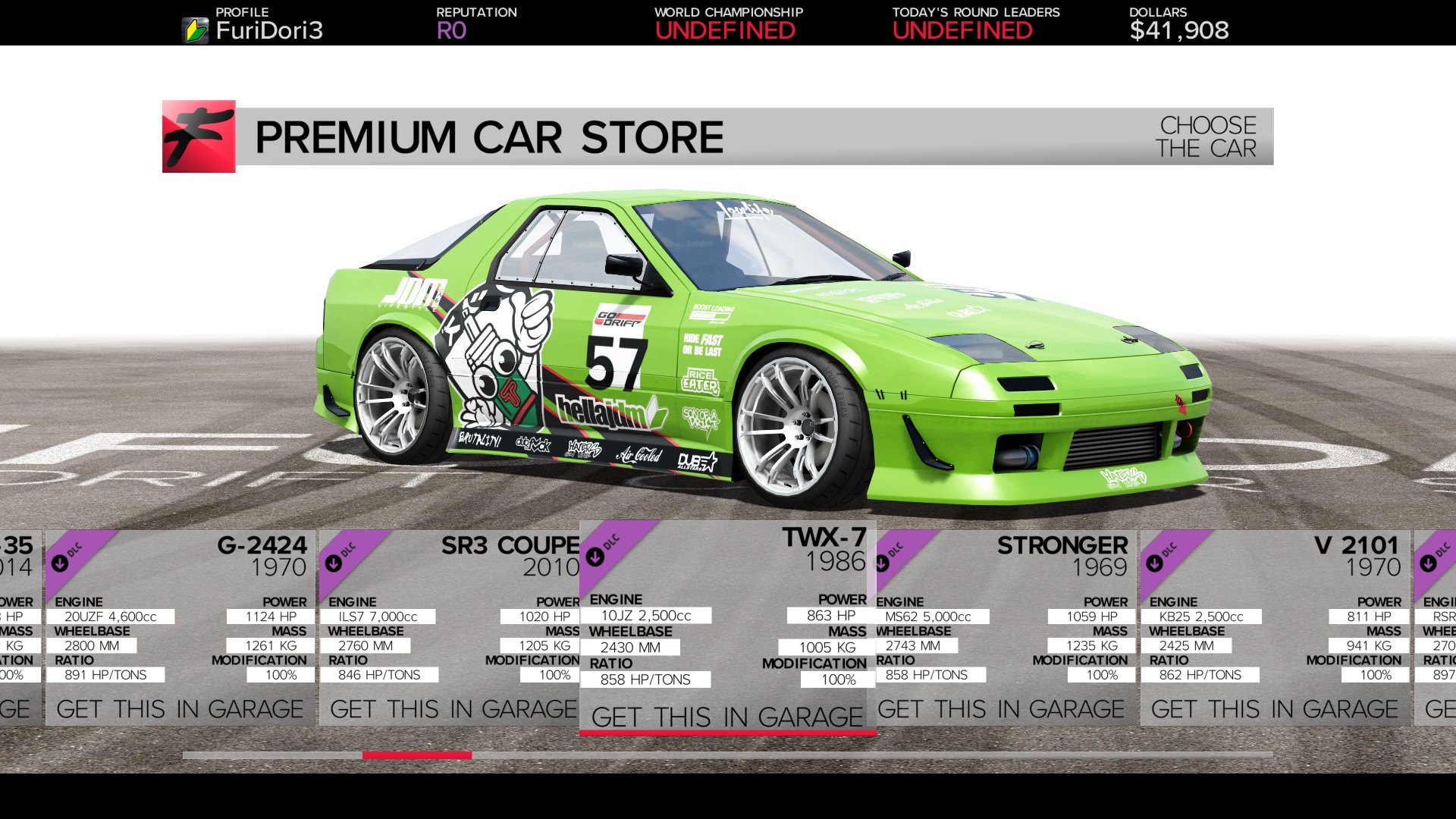Click the red Premium Car Store logo icon
1456x819 pixels.
(x=197, y=136)
